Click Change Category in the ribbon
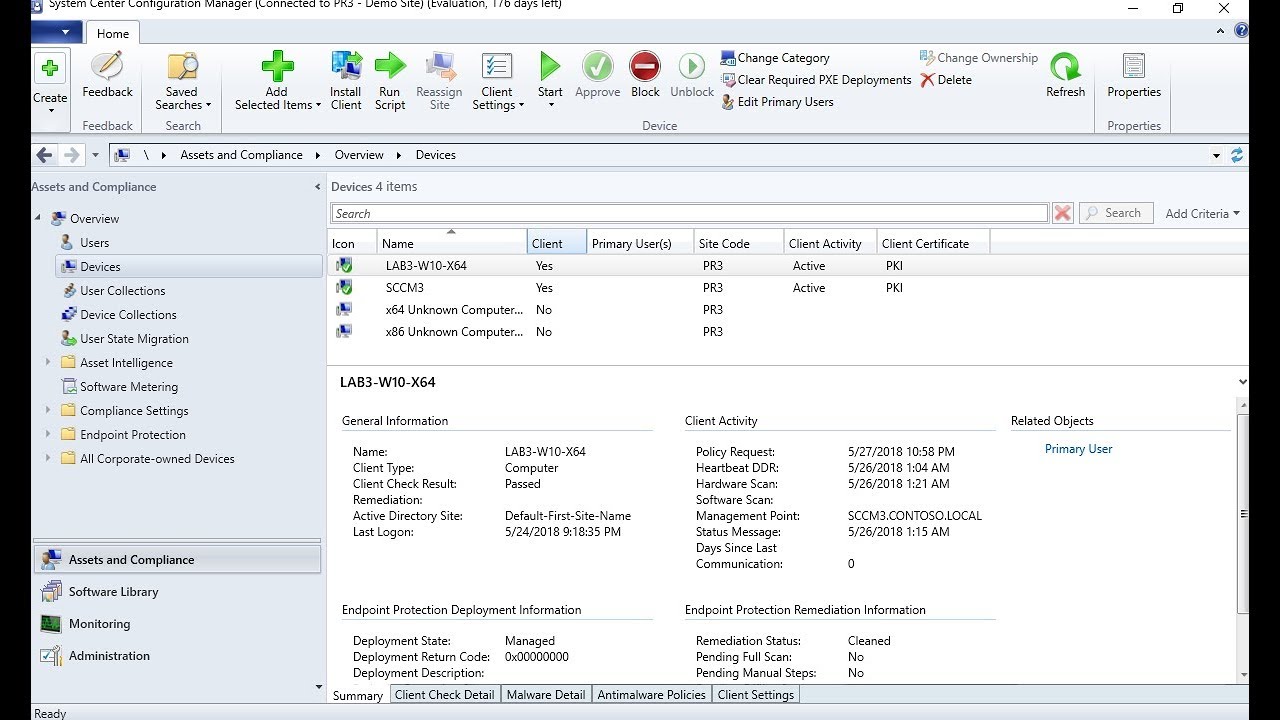1280x720 pixels. point(776,58)
